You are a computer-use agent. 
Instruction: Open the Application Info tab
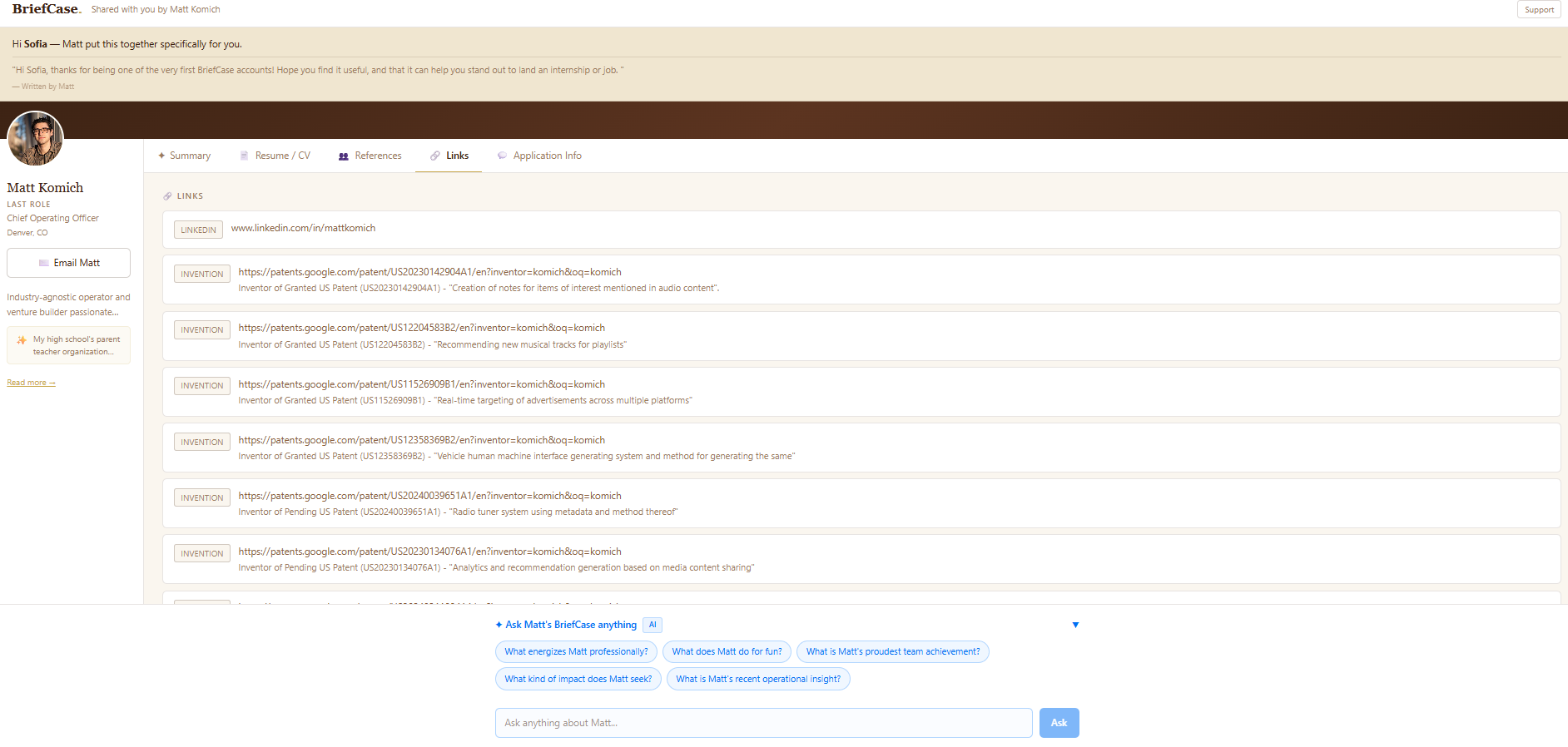[x=539, y=156]
